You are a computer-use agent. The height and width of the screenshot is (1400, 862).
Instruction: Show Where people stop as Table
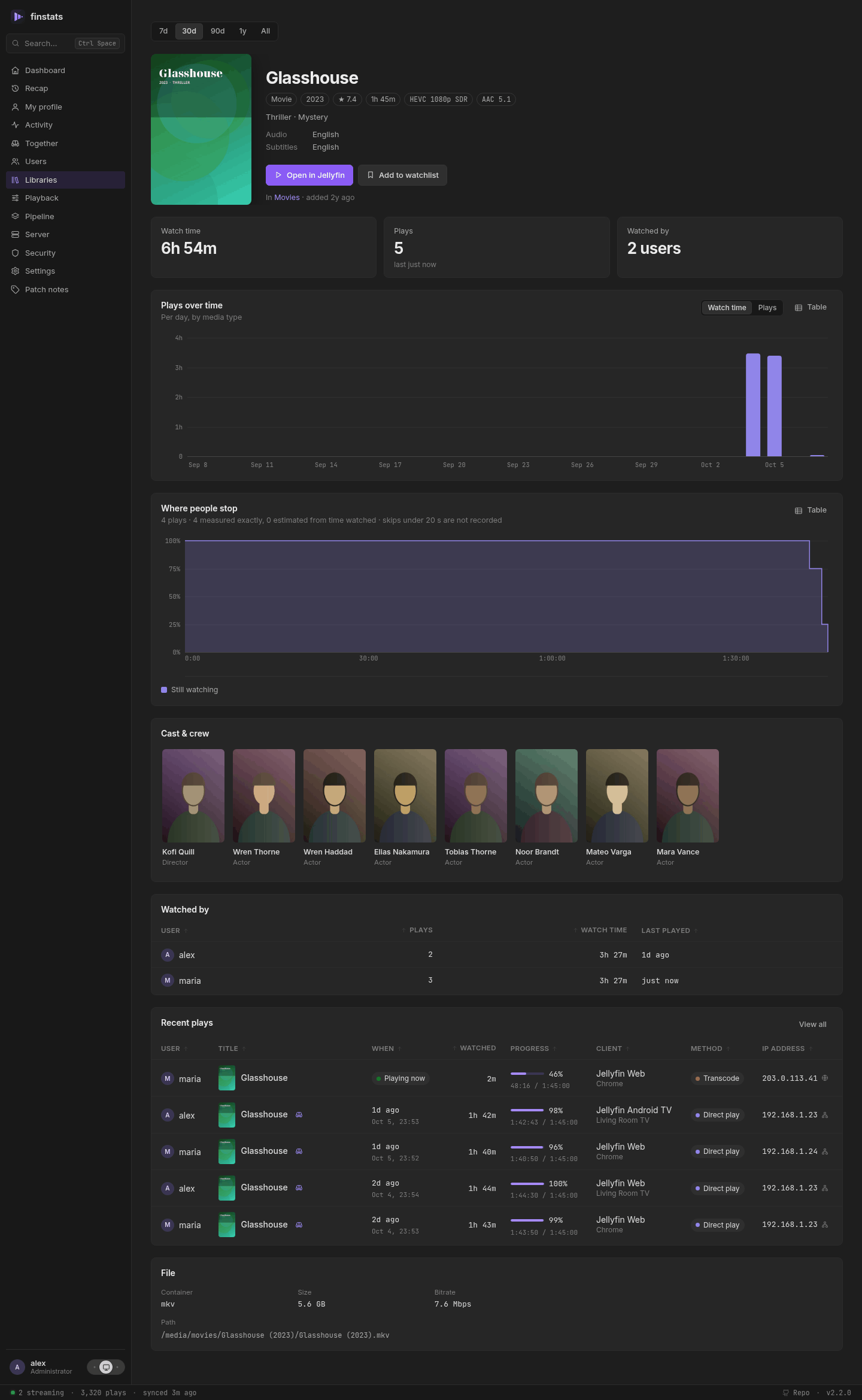811,510
